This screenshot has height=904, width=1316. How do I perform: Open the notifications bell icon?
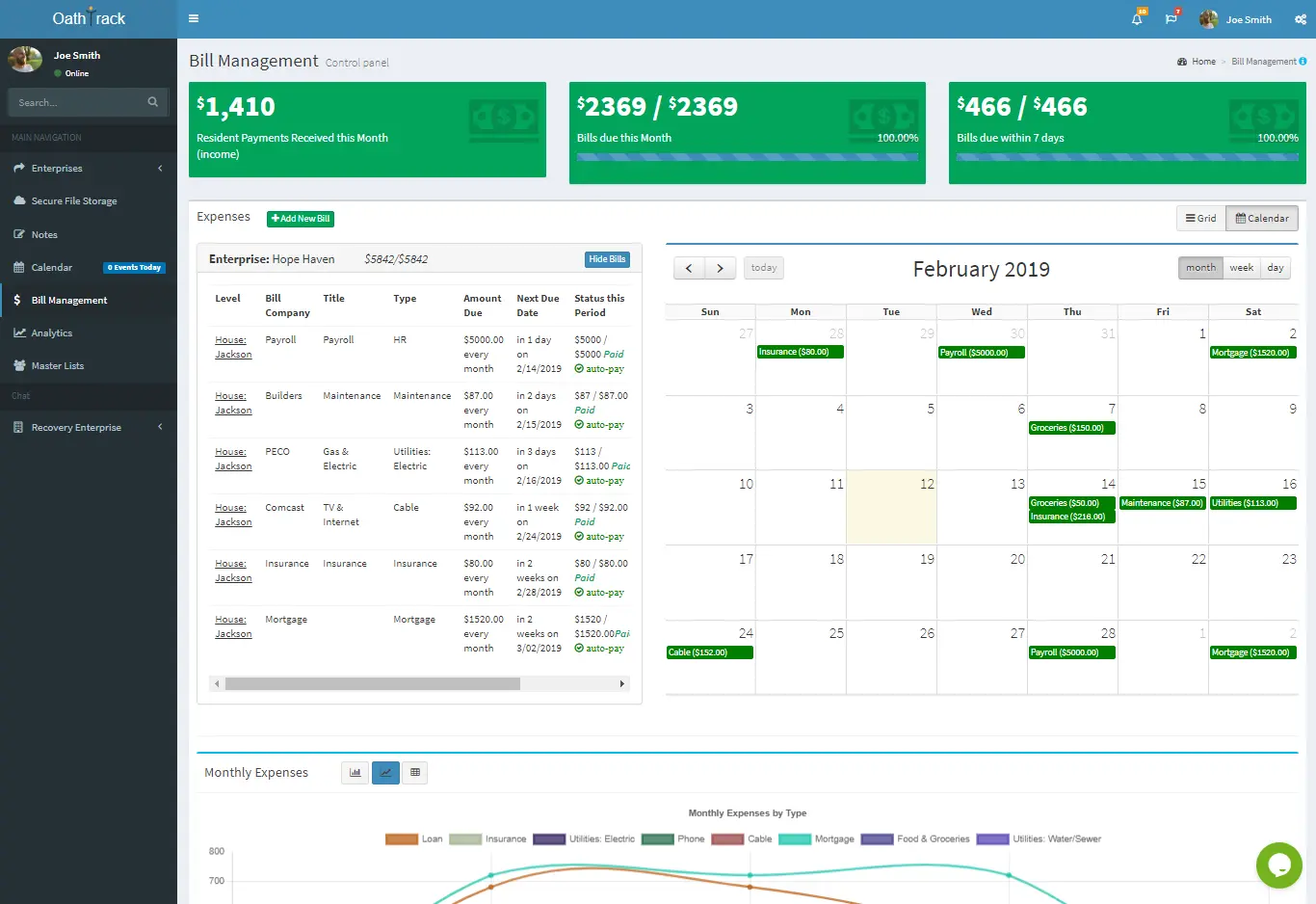tap(1138, 18)
